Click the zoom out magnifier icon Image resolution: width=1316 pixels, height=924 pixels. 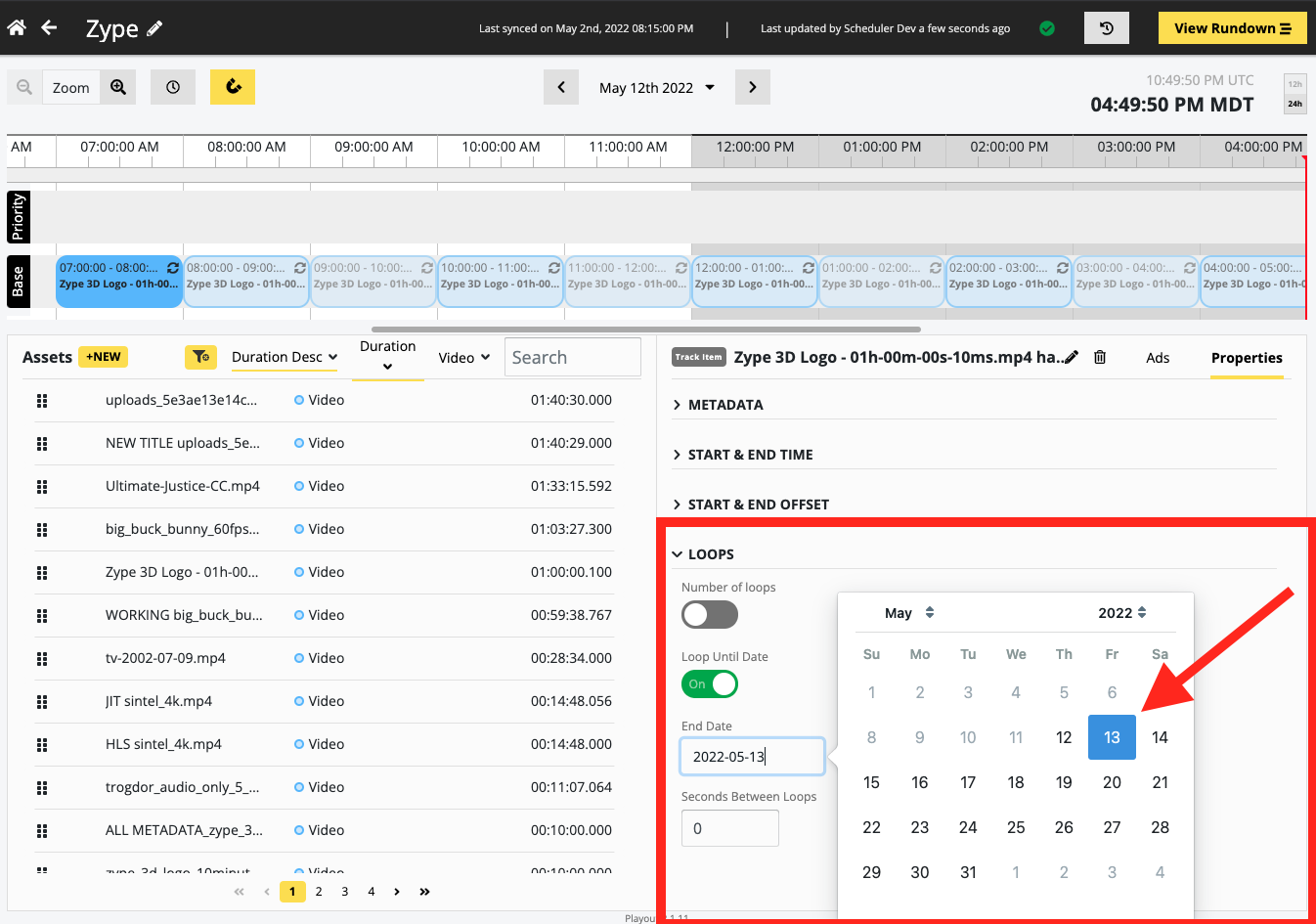coord(24,87)
